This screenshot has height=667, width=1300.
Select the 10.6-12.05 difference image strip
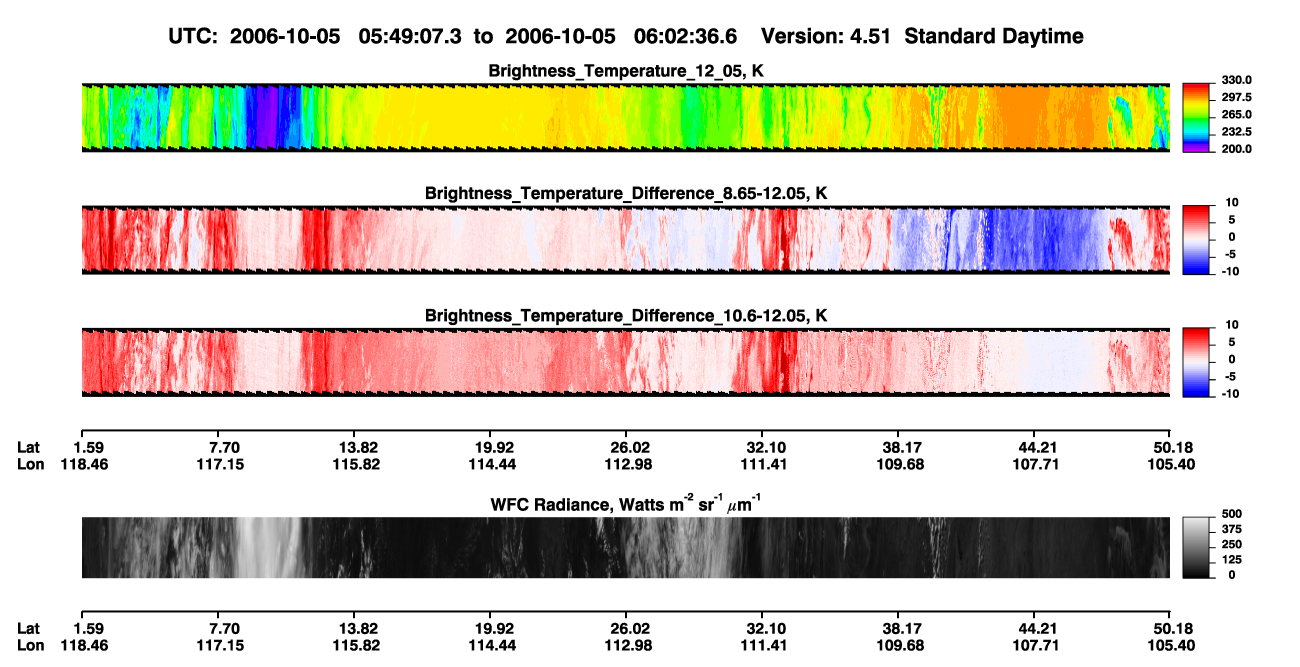[x=625, y=361]
